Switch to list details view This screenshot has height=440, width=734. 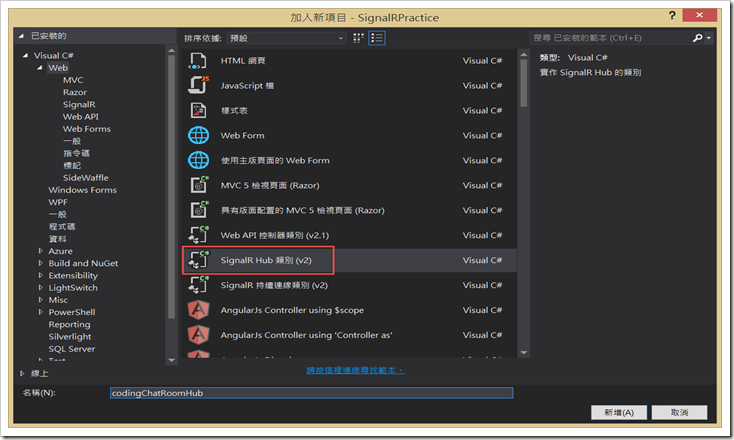(x=377, y=38)
